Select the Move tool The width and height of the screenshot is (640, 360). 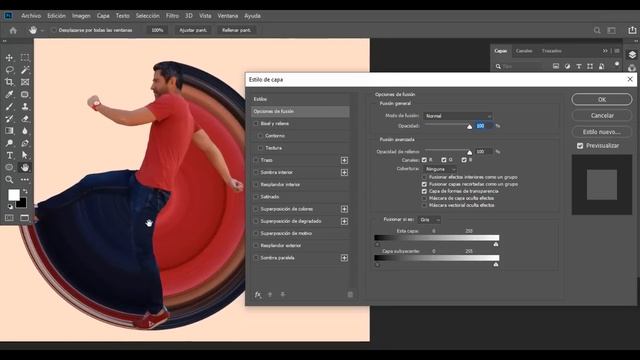pyautogui.click(x=9, y=58)
